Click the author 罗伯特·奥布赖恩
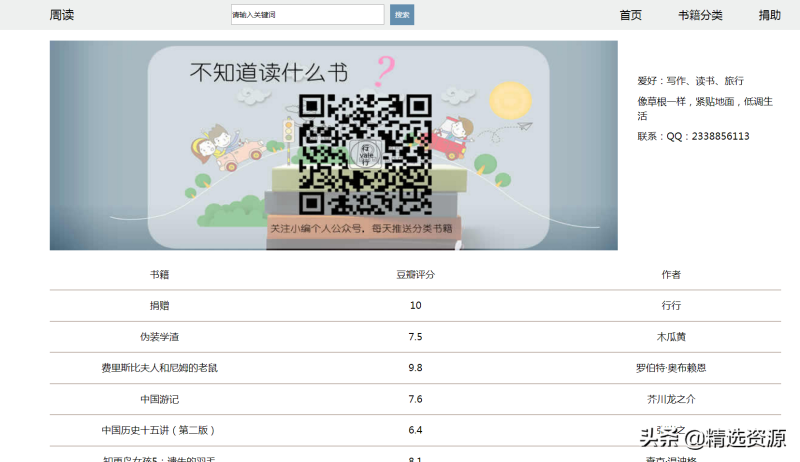Image resolution: width=800 pixels, height=462 pixels. pyautogui.click(x=671, y=368)
